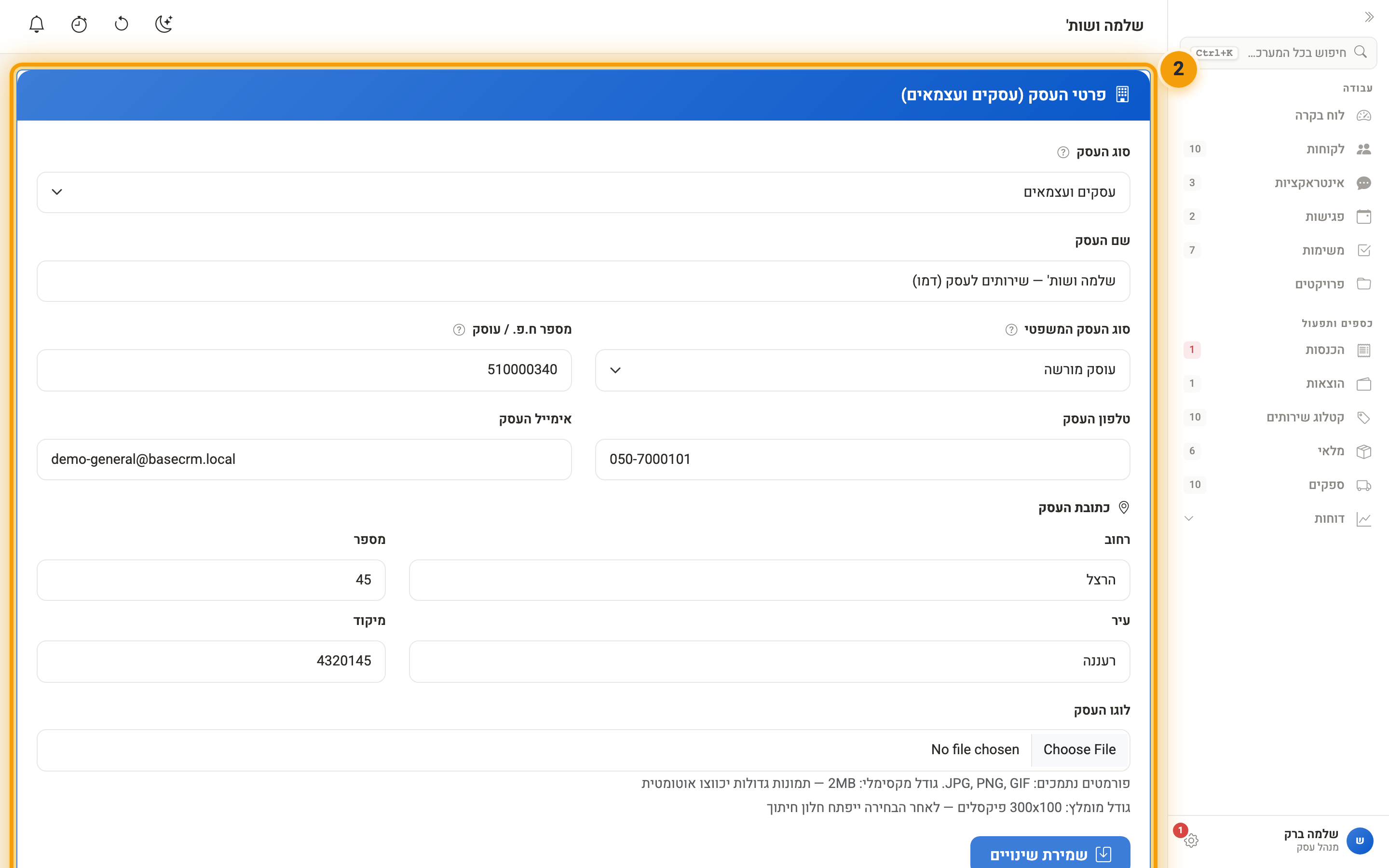
Task: Click the business phone field 050-7000101
Action: click(x=862, y=459)
